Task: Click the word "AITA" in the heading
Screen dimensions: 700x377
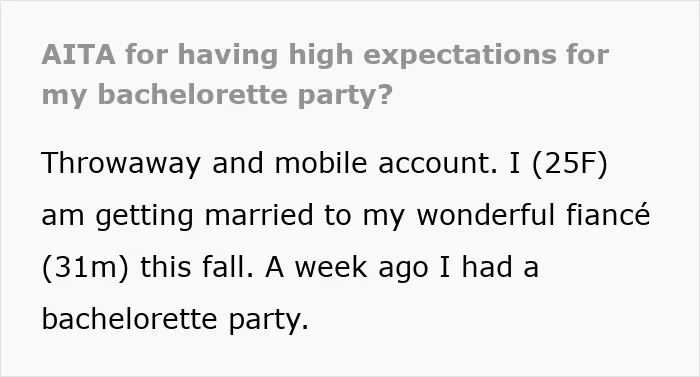Action: pos(78,54)
